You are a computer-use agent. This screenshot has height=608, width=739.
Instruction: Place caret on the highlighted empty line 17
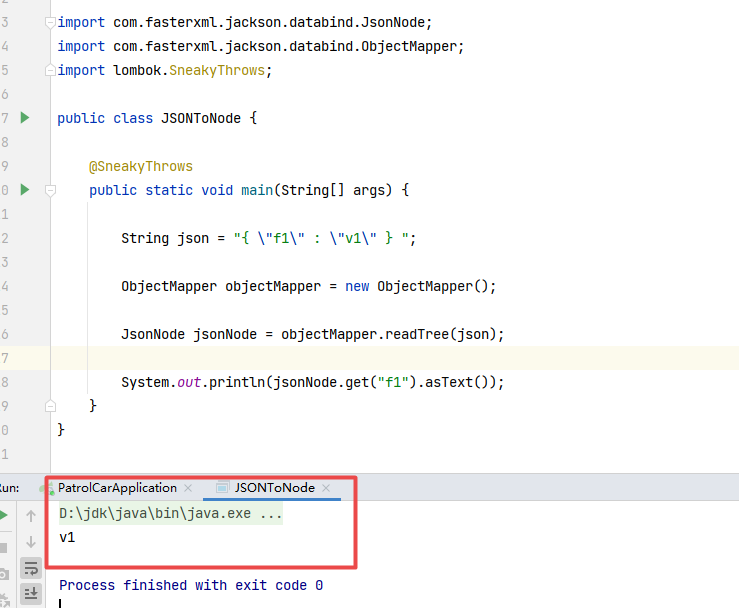[394, 358]
